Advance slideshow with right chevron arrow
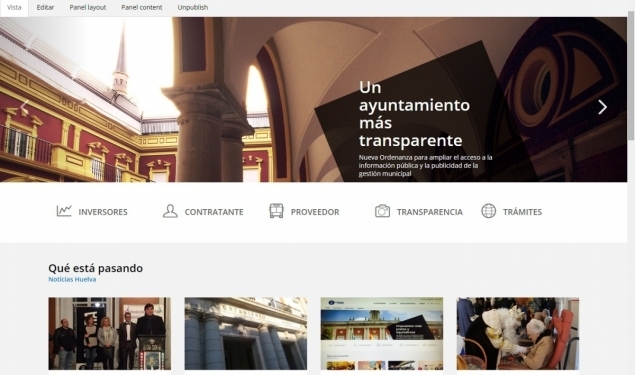635x375 pixels. coord(603,107)
